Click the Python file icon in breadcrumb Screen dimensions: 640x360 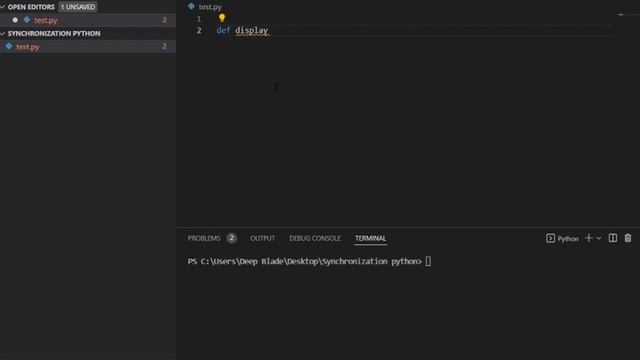pyautogui.click(x=191, y=6)
